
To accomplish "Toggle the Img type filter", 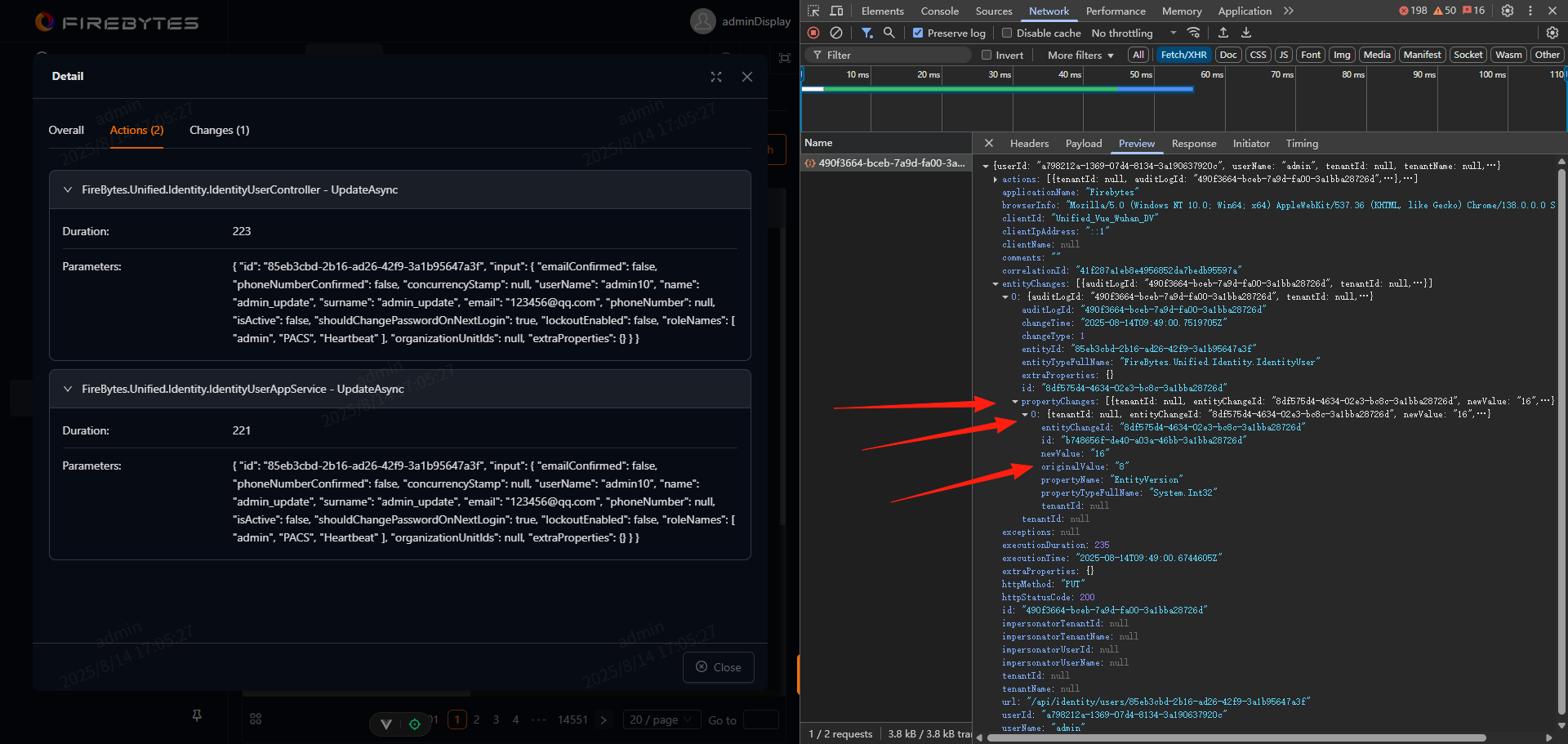I will (1342, 55).
